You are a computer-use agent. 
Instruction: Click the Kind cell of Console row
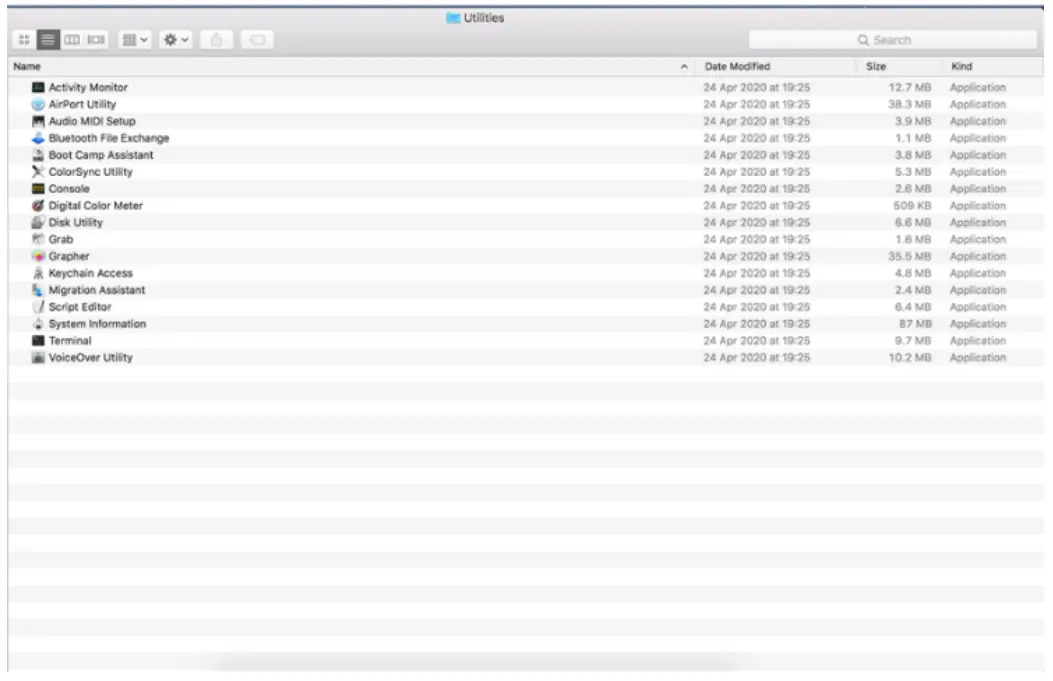tap(978, 189)
